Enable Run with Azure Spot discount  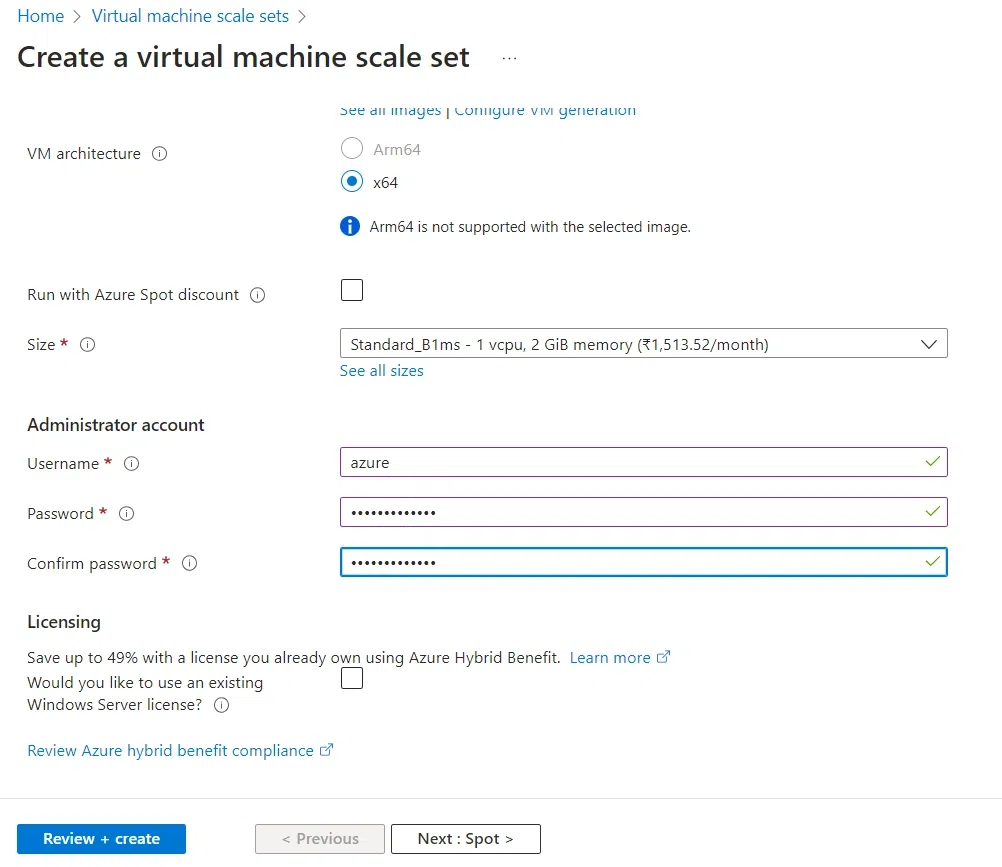click(x=351, y=290)
